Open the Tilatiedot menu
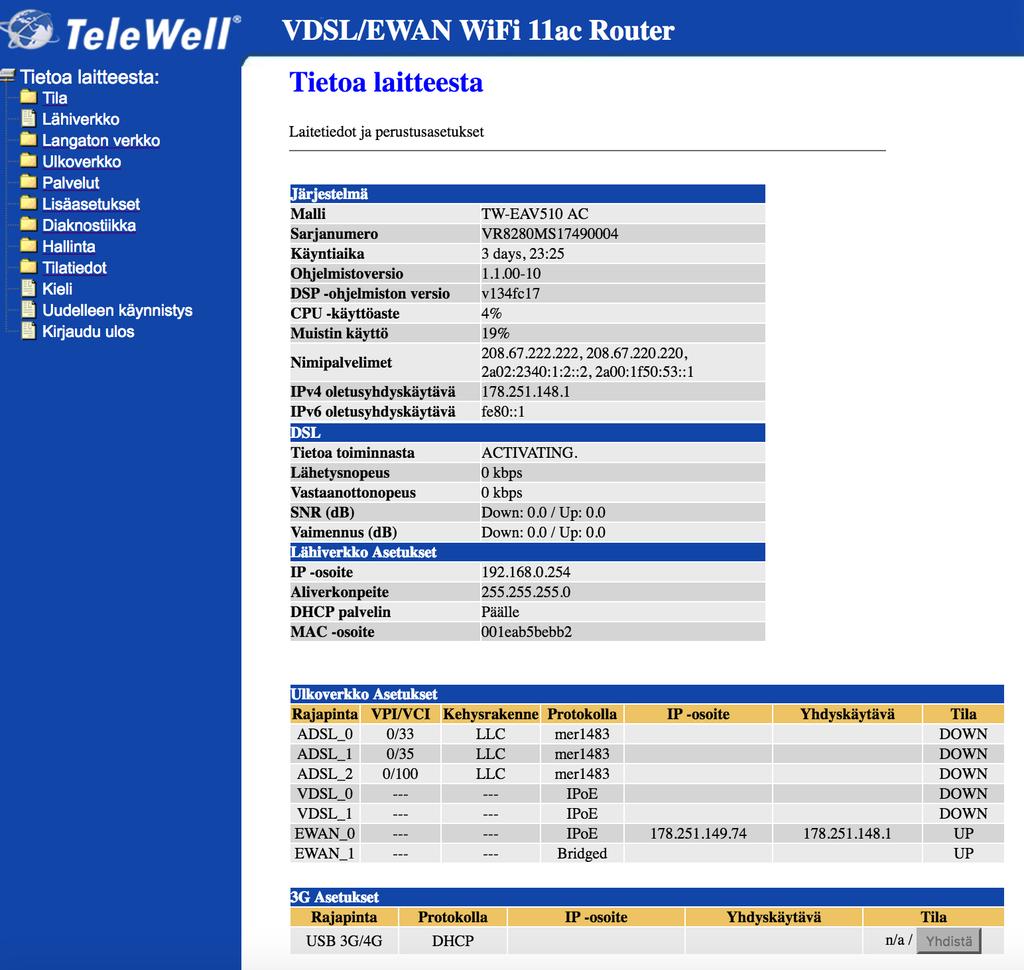This screenshot has width=1024, height=970. click(x=74, y=268)
